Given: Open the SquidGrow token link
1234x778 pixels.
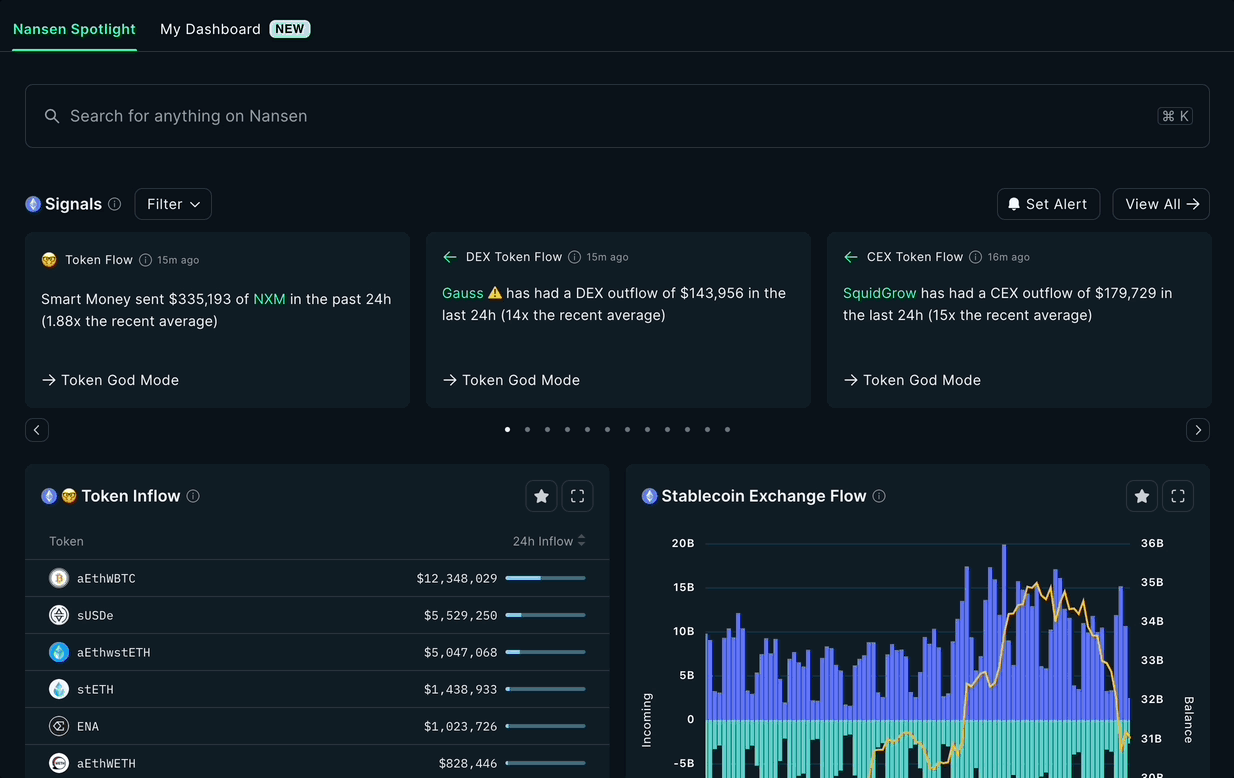Looking at the screenshot, I should tap(879, 292).
